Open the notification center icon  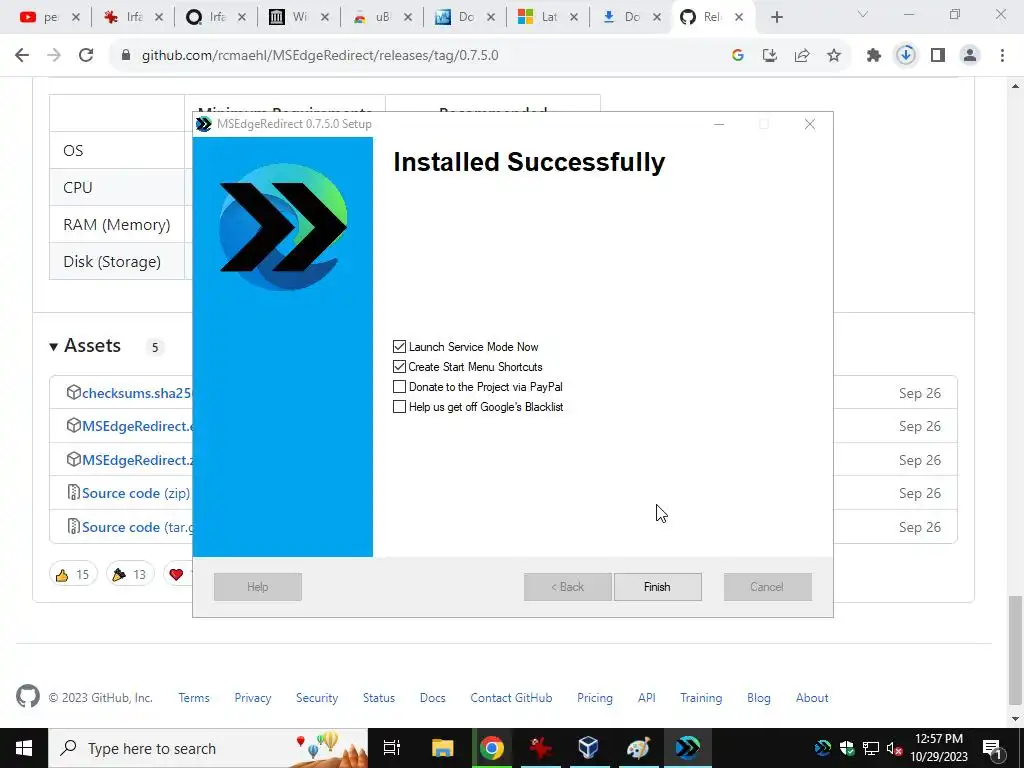click(992, 748)
